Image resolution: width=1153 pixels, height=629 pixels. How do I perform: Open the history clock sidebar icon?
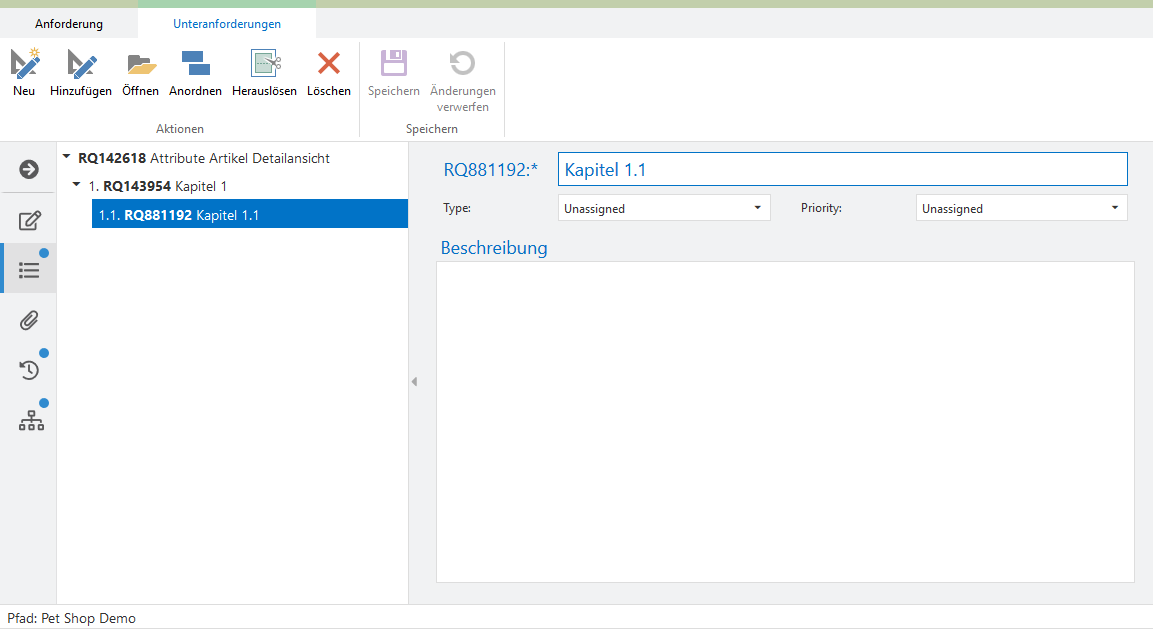tap(29, 370)
